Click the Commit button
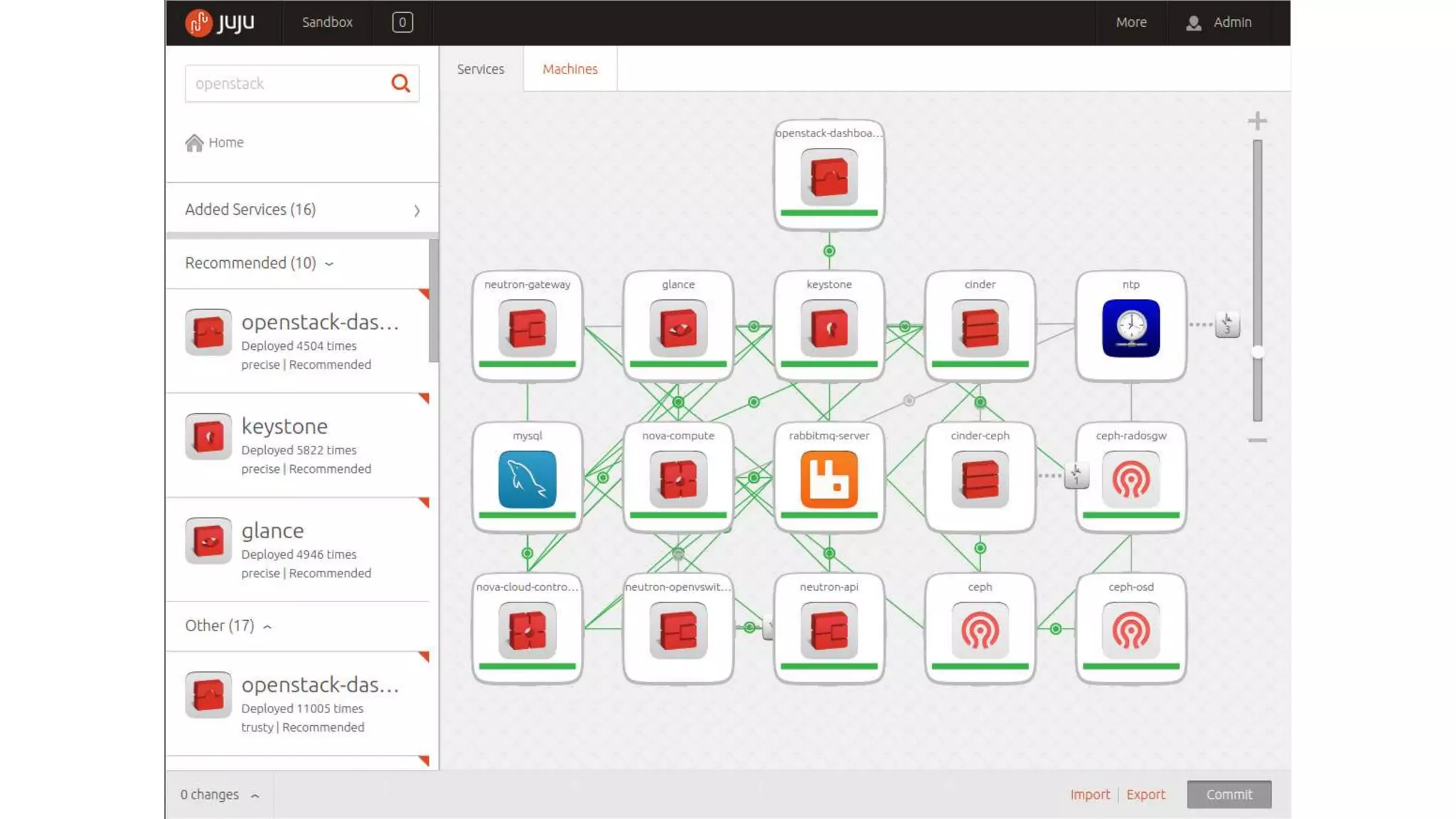The height and width of the screenshot is (819, 1456). (x=1228, y=794)
